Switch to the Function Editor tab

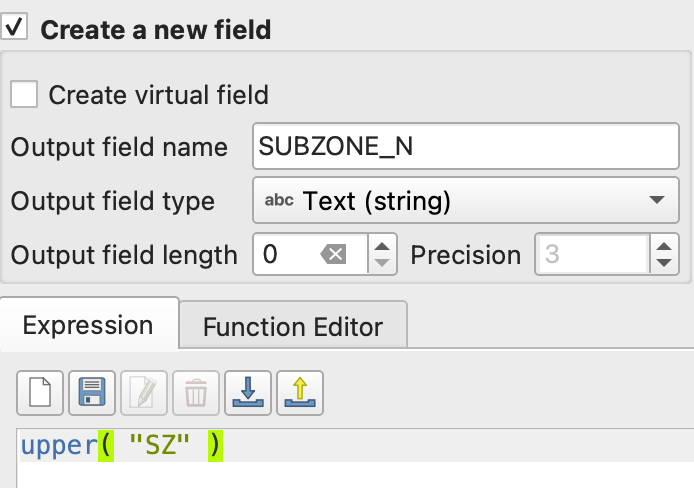(293, 326)
